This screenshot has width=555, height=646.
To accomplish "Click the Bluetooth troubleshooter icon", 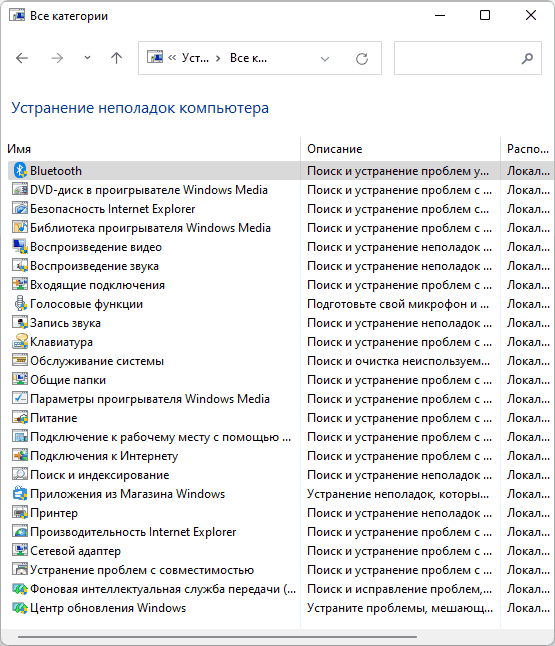I will tap(20, 171).
